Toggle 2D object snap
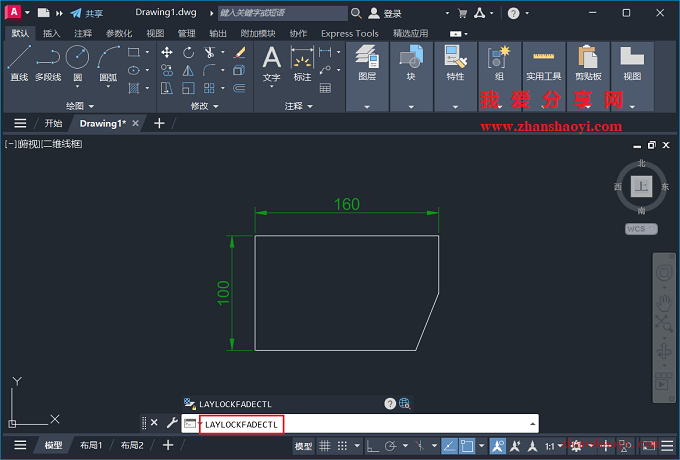This screenshot has height=460, width=680. (x=467, y=445)
